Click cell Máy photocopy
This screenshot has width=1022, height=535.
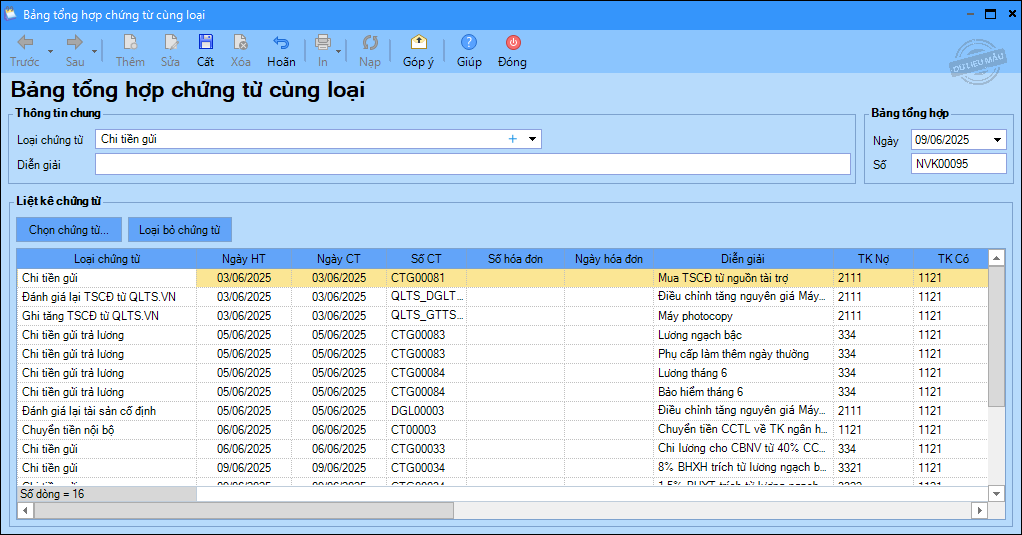pos(743,316)
